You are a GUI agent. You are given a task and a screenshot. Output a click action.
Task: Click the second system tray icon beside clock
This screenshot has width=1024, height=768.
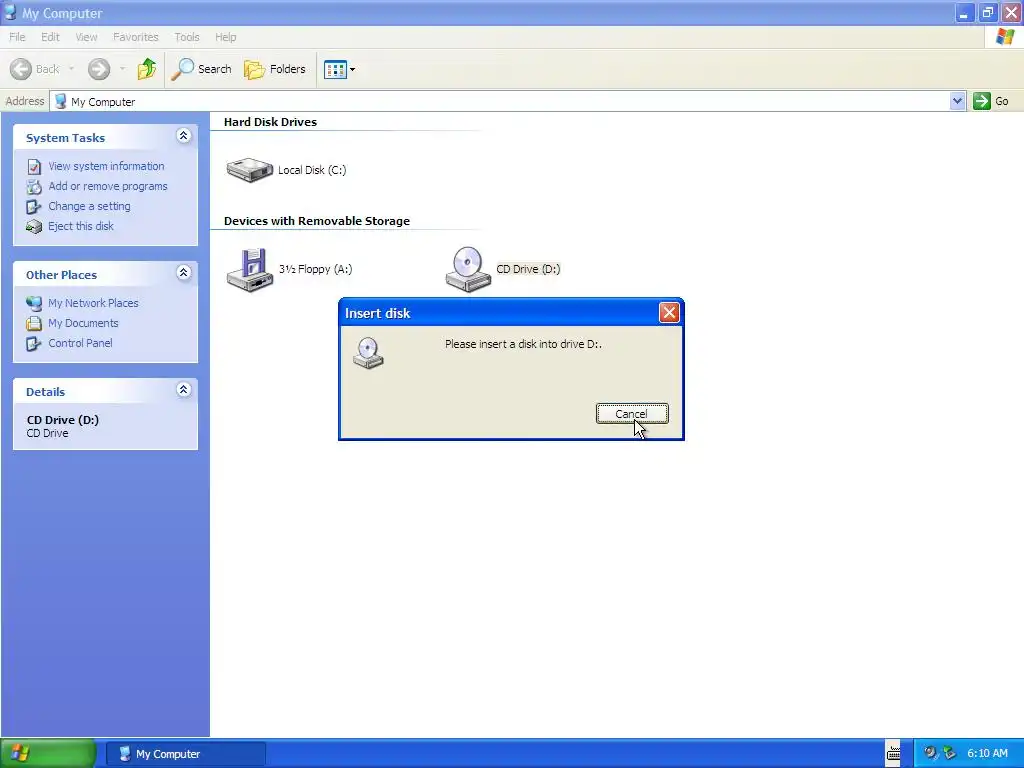tap(950, 753)
